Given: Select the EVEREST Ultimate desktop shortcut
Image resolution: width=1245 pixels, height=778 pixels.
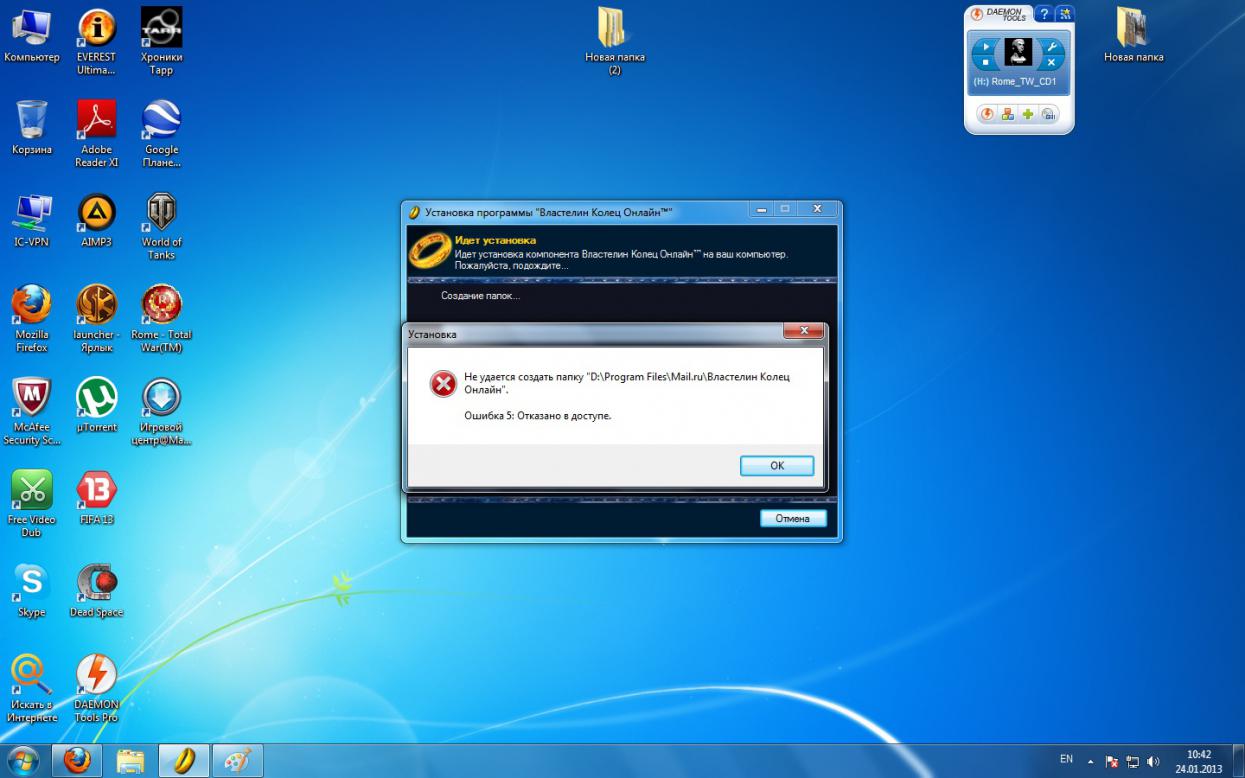Looking at the screenshot, I should coord(96,42).
